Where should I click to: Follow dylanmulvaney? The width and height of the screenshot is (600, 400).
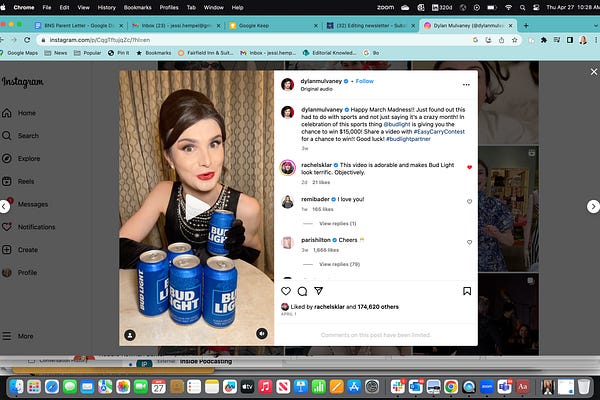pos(364,81)
